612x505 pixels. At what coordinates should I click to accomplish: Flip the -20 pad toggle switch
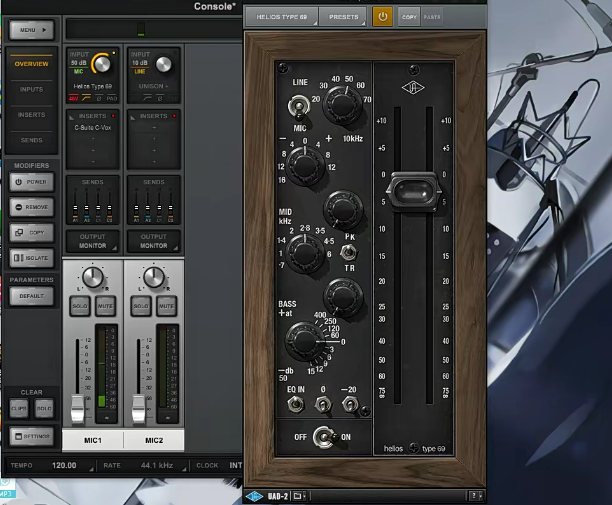click(x=350, y=404)
